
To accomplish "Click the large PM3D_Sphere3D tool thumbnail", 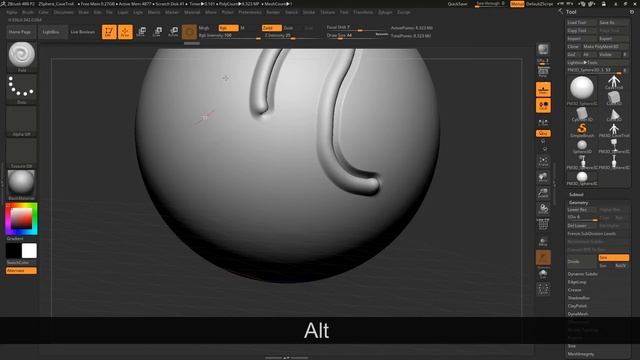I will 582,90.
